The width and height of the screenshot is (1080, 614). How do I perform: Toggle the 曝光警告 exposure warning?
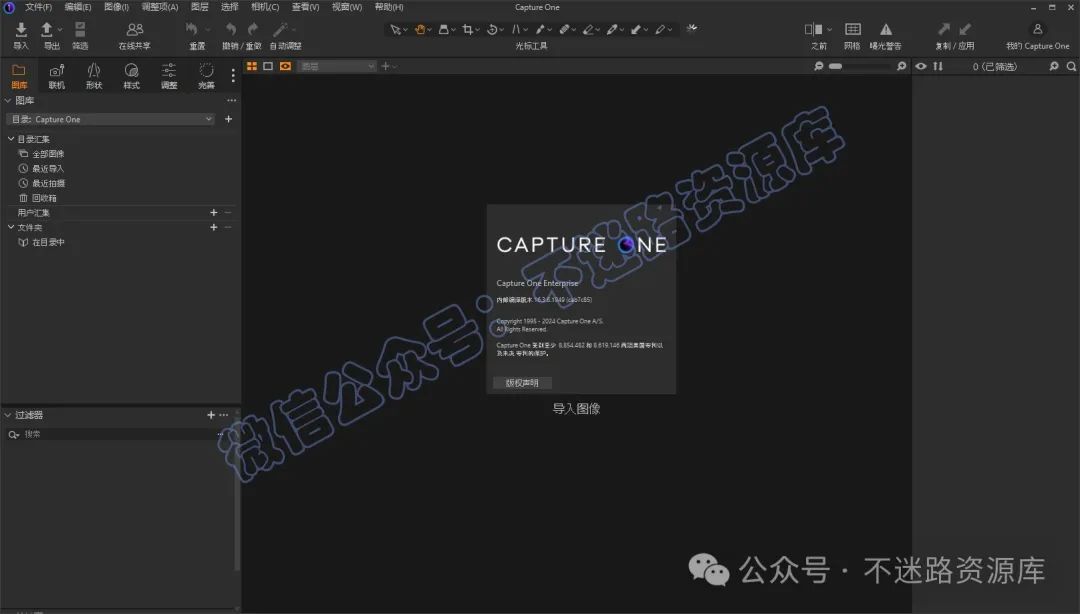coord(886,29)
